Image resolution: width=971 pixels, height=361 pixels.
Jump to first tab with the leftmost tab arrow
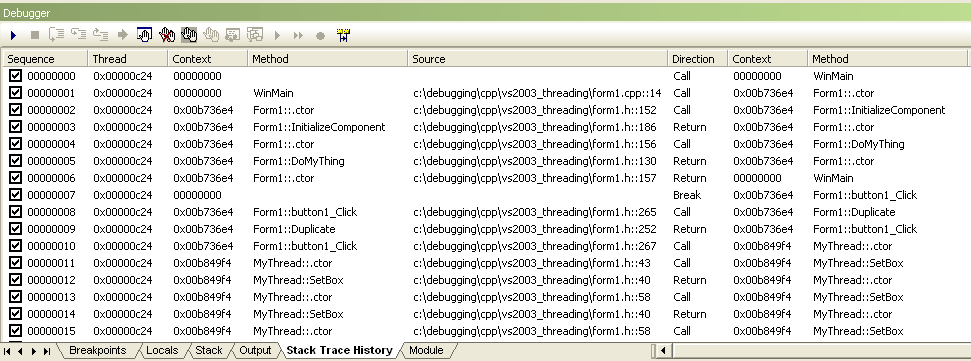click(6, 352)
